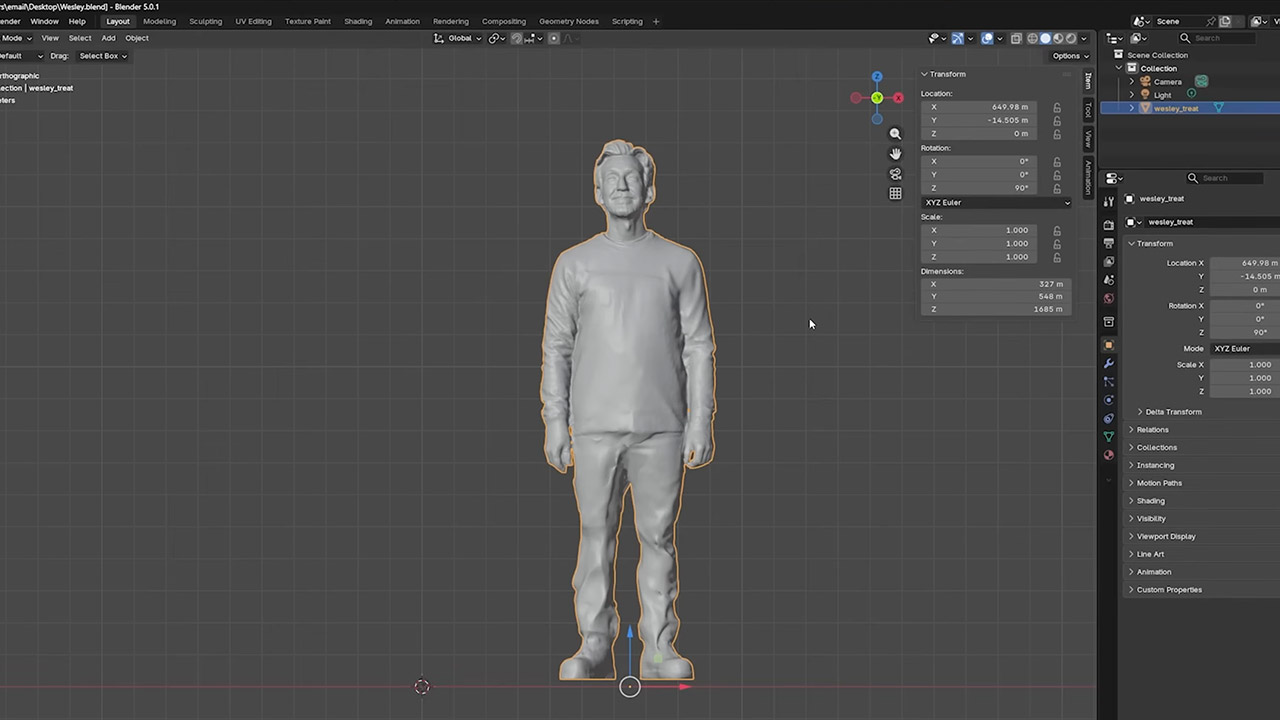Click the Options button in viewport
The image size is (1280, 720).
(1068, 56)
